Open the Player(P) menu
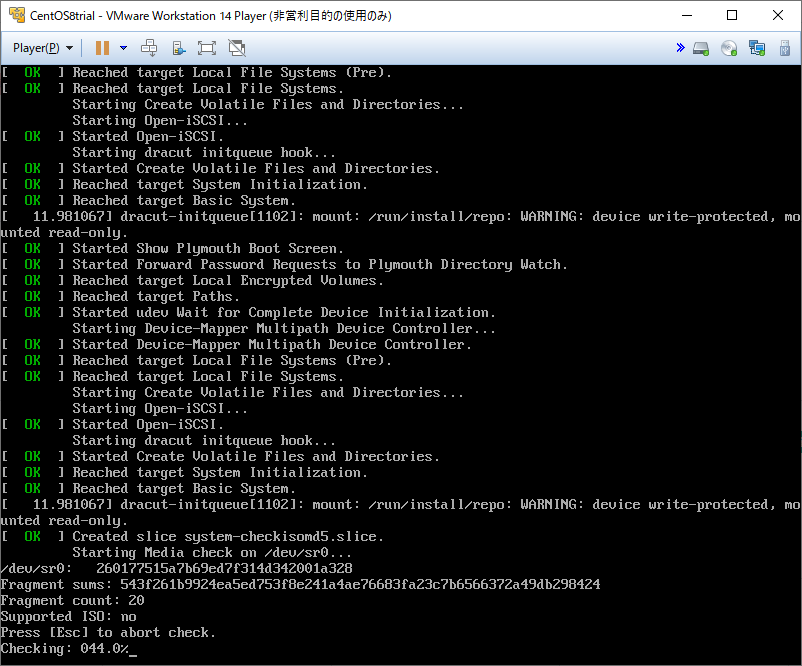 43,48
